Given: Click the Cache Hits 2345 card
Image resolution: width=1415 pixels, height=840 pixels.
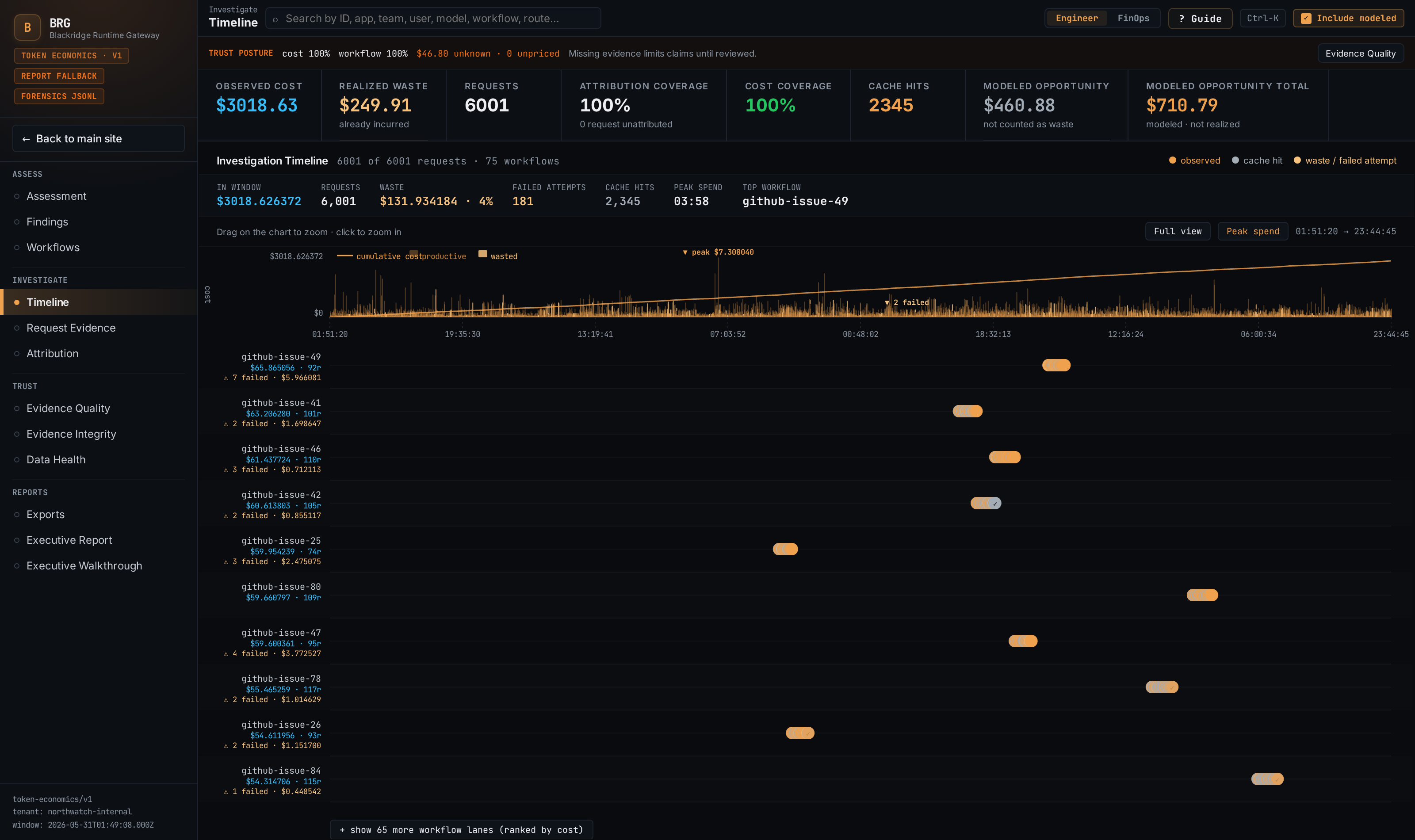Looking at the screenshot, I should pos(907,105).
